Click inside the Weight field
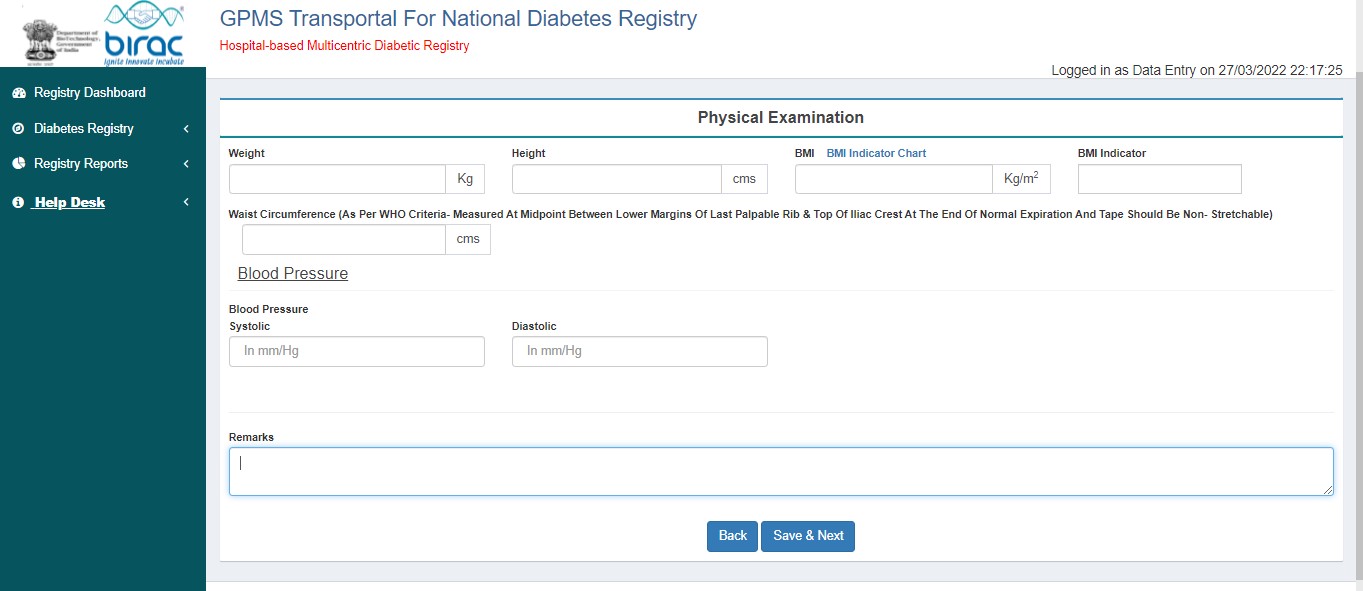Viewport: 1363px width, 591px height. pyautogui.click(x=337, y=179)
